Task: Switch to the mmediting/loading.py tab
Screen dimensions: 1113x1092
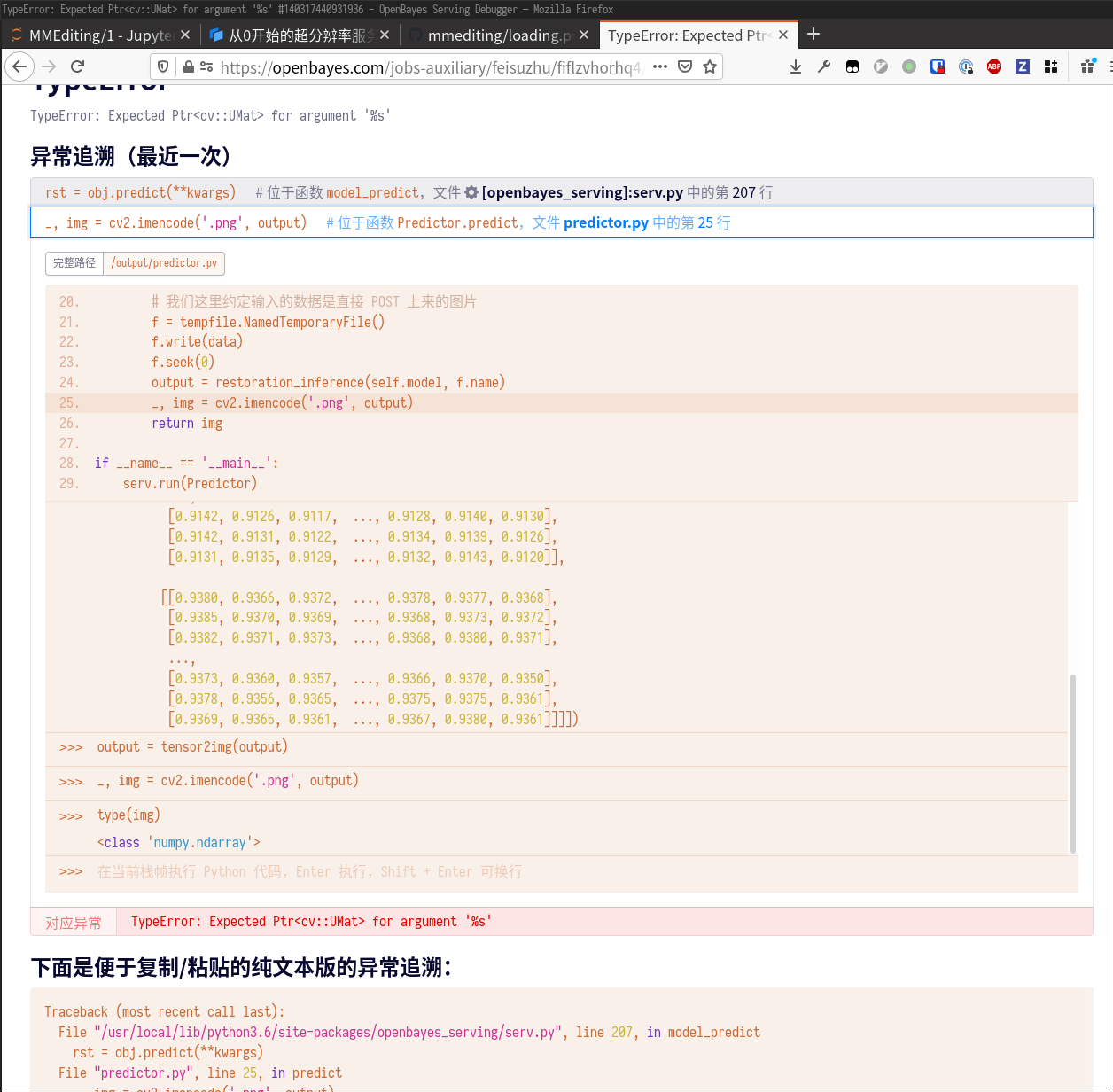Action: click(x=496, y=35)
